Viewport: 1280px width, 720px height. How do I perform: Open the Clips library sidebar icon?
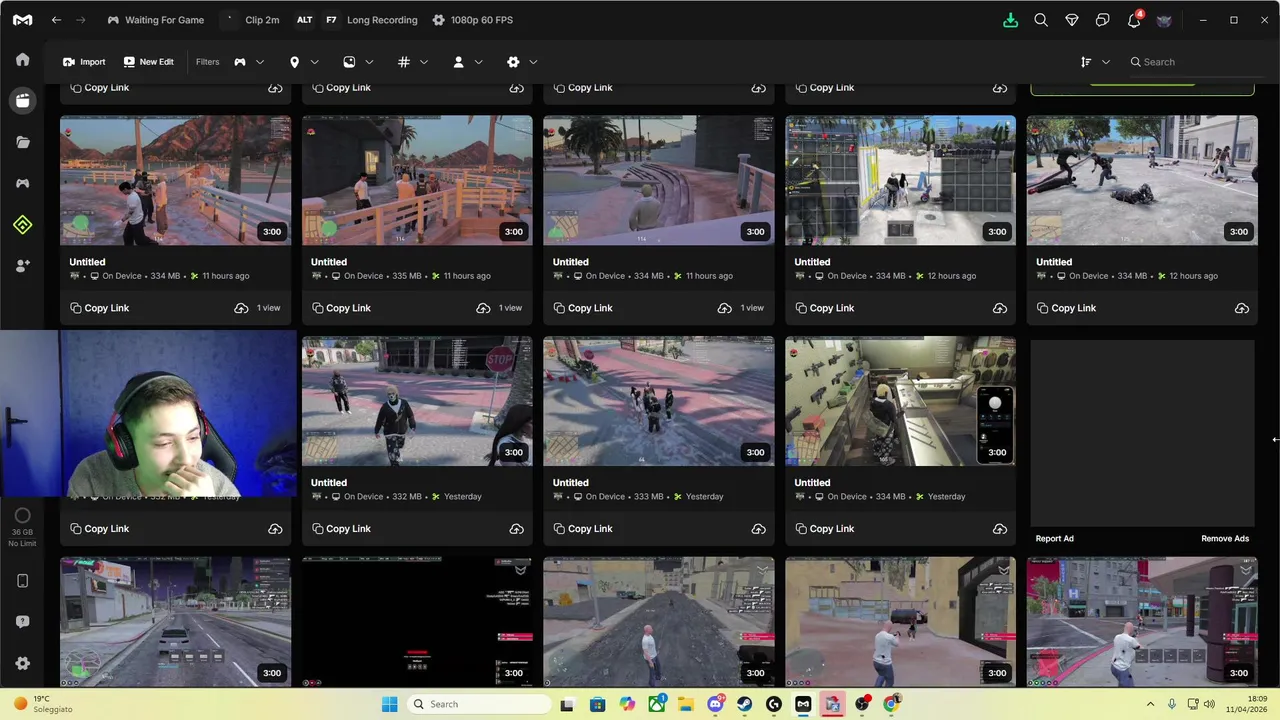(x=22, y=100)
